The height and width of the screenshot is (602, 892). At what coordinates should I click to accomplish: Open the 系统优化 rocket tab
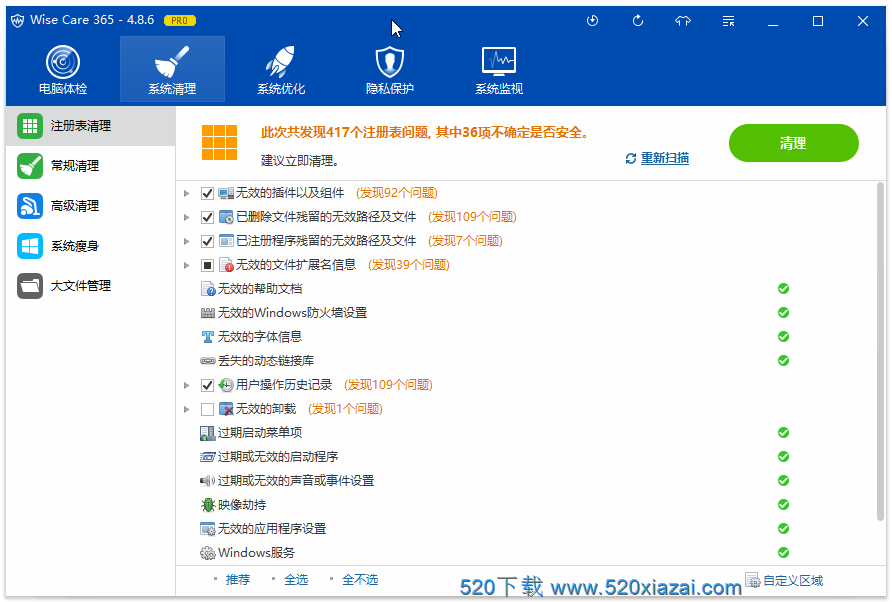point(280,70)
